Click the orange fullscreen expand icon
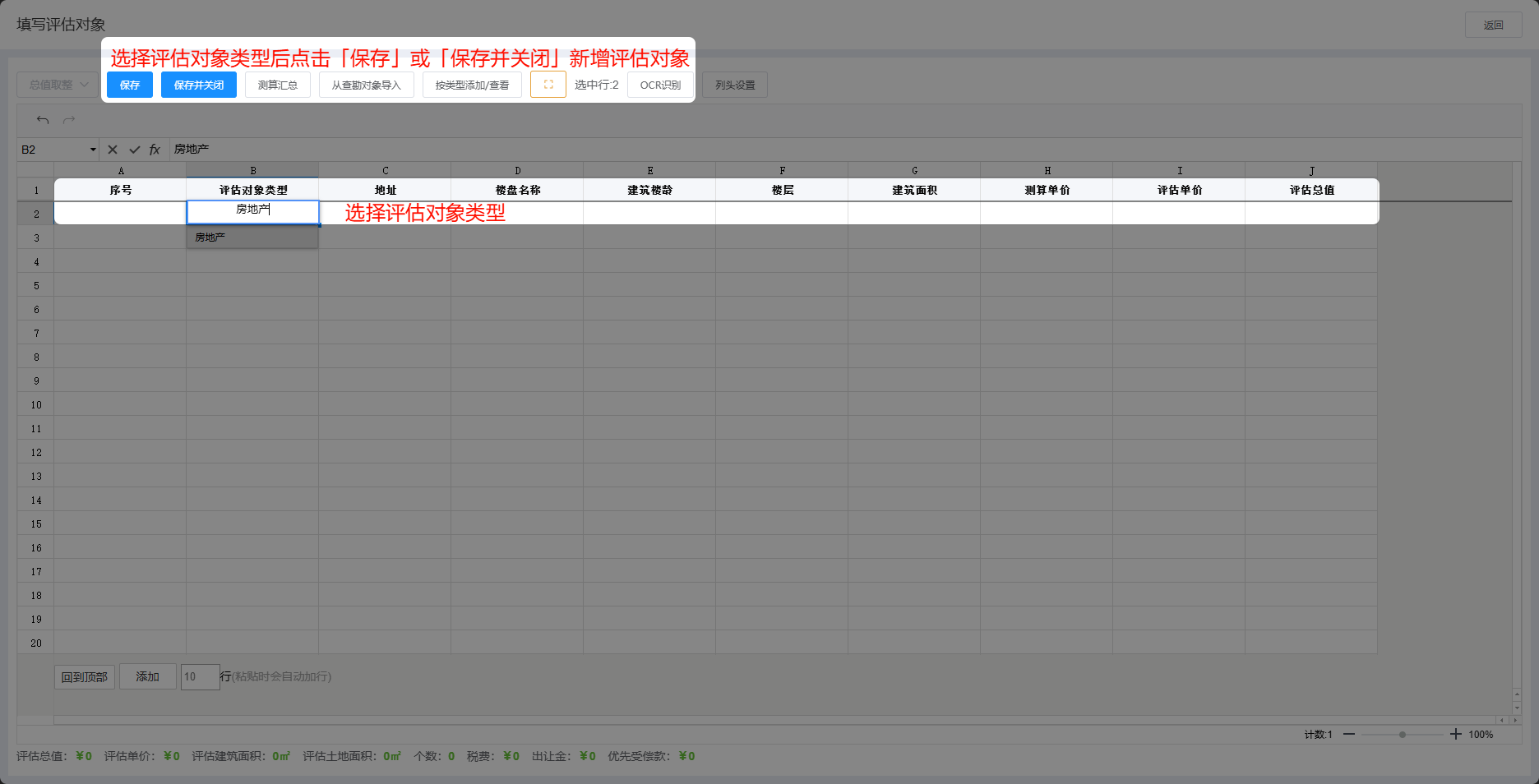 point(548,85)
